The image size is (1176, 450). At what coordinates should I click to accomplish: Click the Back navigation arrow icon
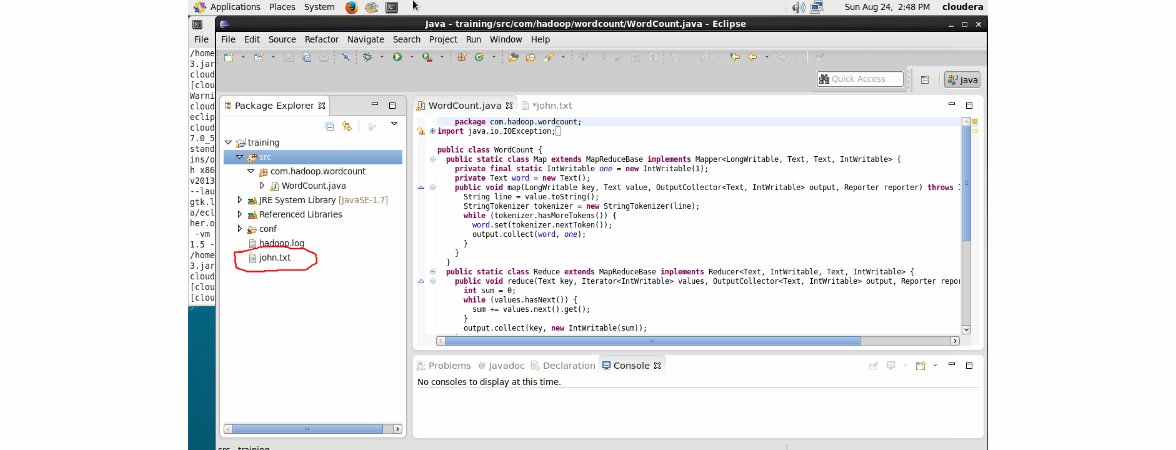[752, 57]
